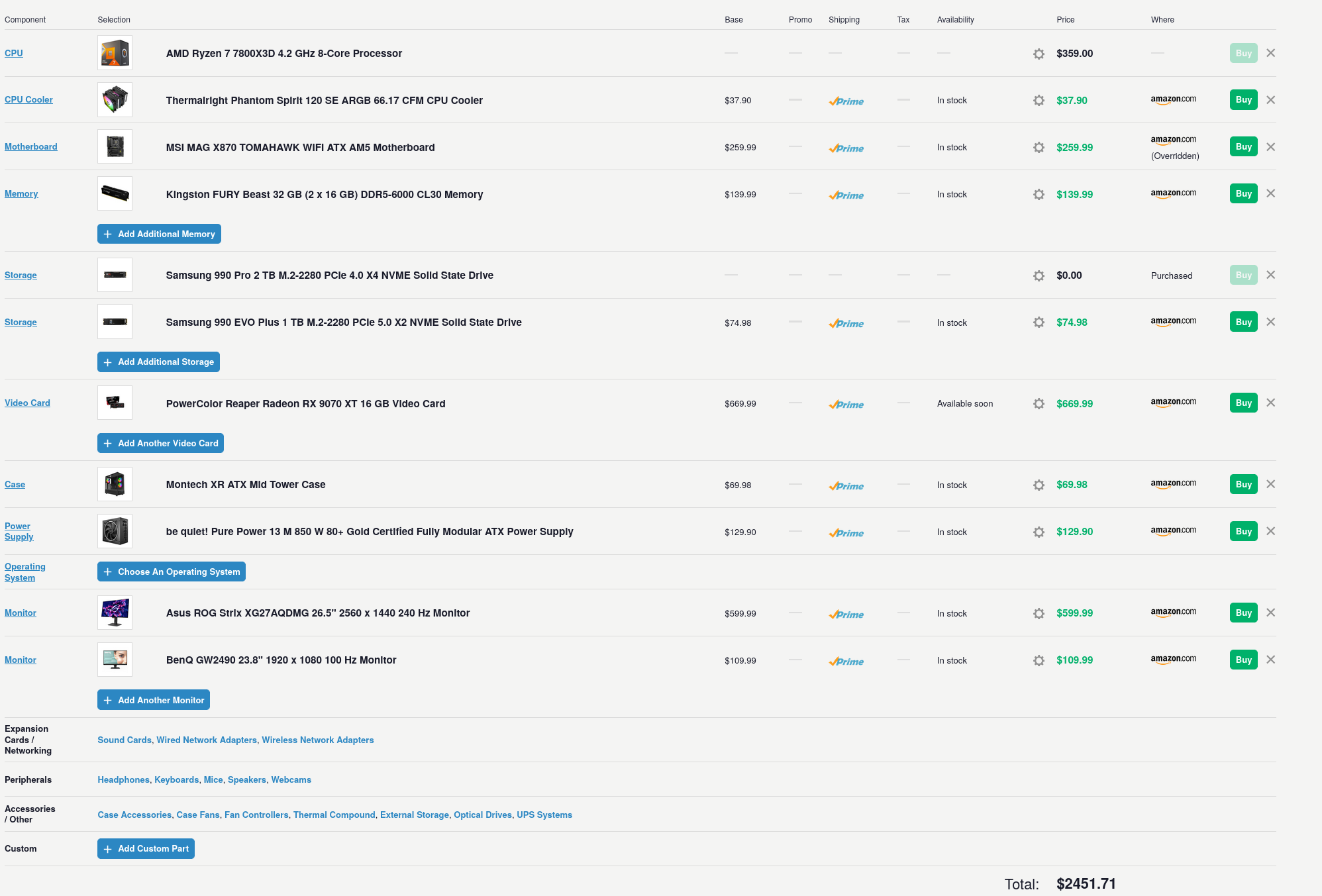Click the AMD Ryzen 7 7800X3D thumbnail
1322x896 pixels.
click(x=115, y=54)
